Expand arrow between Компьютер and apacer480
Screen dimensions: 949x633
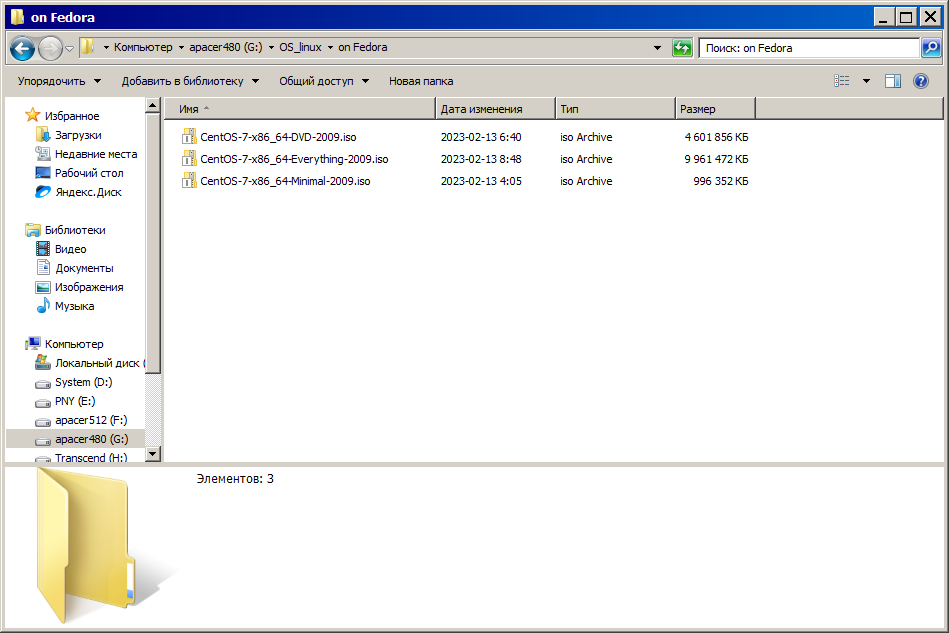(x=181, y=47)
